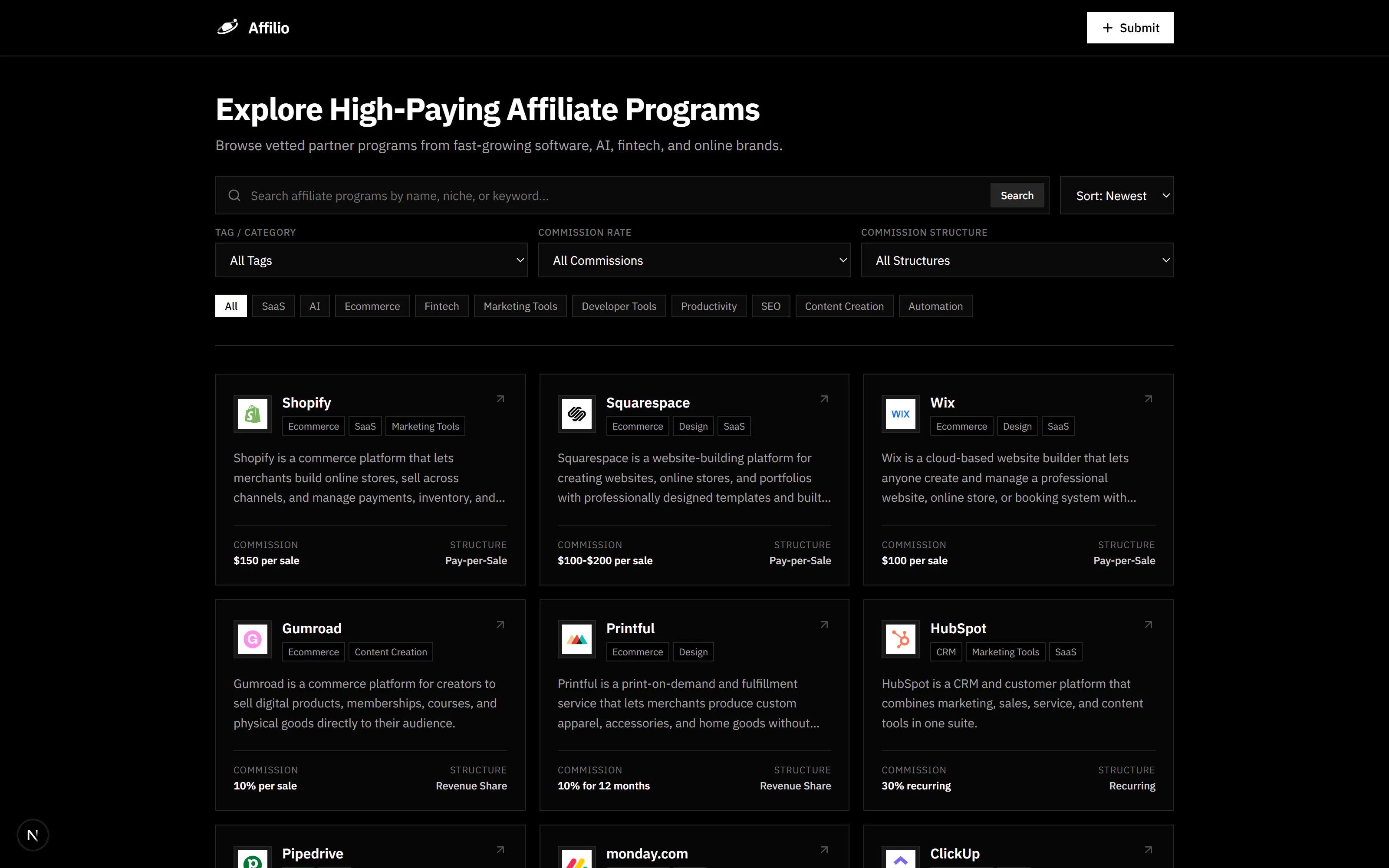Open the Next.js dev tools badge
The image size is (1389, 868).
[33, 835]
